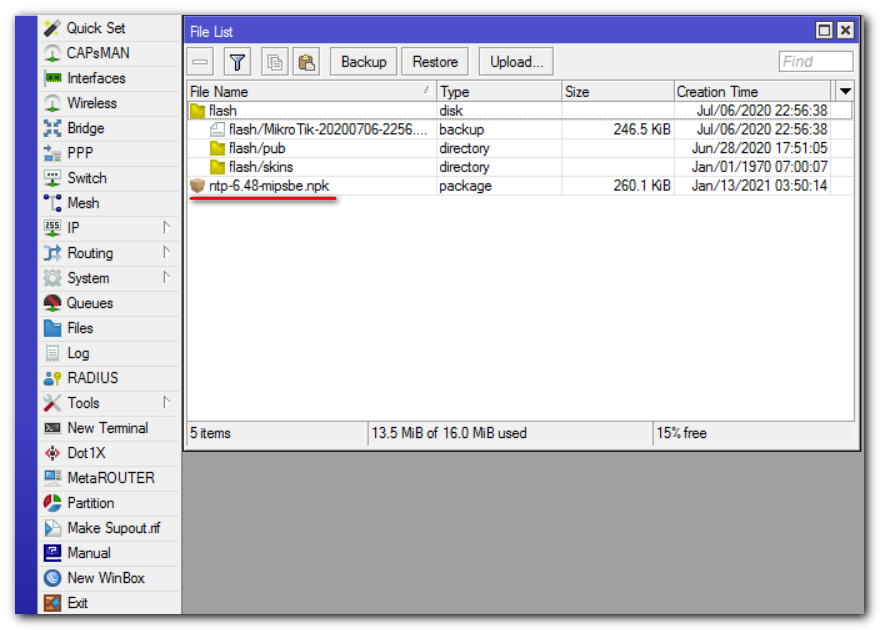Click the Find search field
The height and width of the screenshot is (630, 880).
point(815,62)
